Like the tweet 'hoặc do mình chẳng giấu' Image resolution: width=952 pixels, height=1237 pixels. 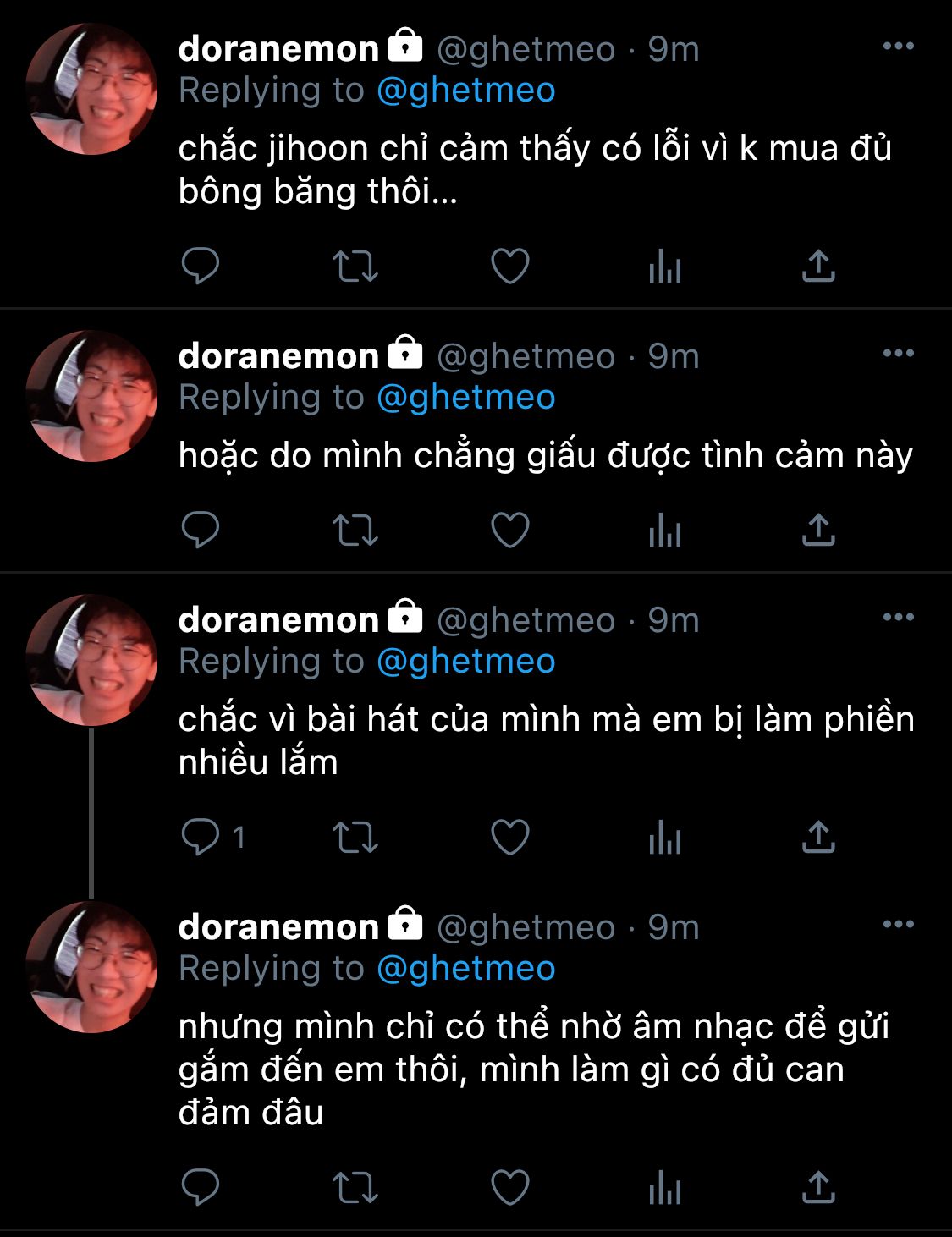(x=510, y=531)
